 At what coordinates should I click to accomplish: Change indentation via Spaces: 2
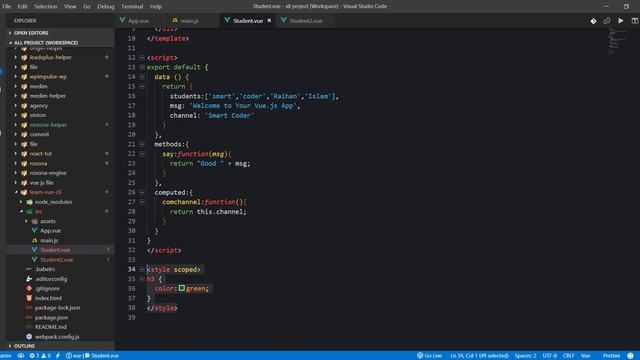coord(525,356)
